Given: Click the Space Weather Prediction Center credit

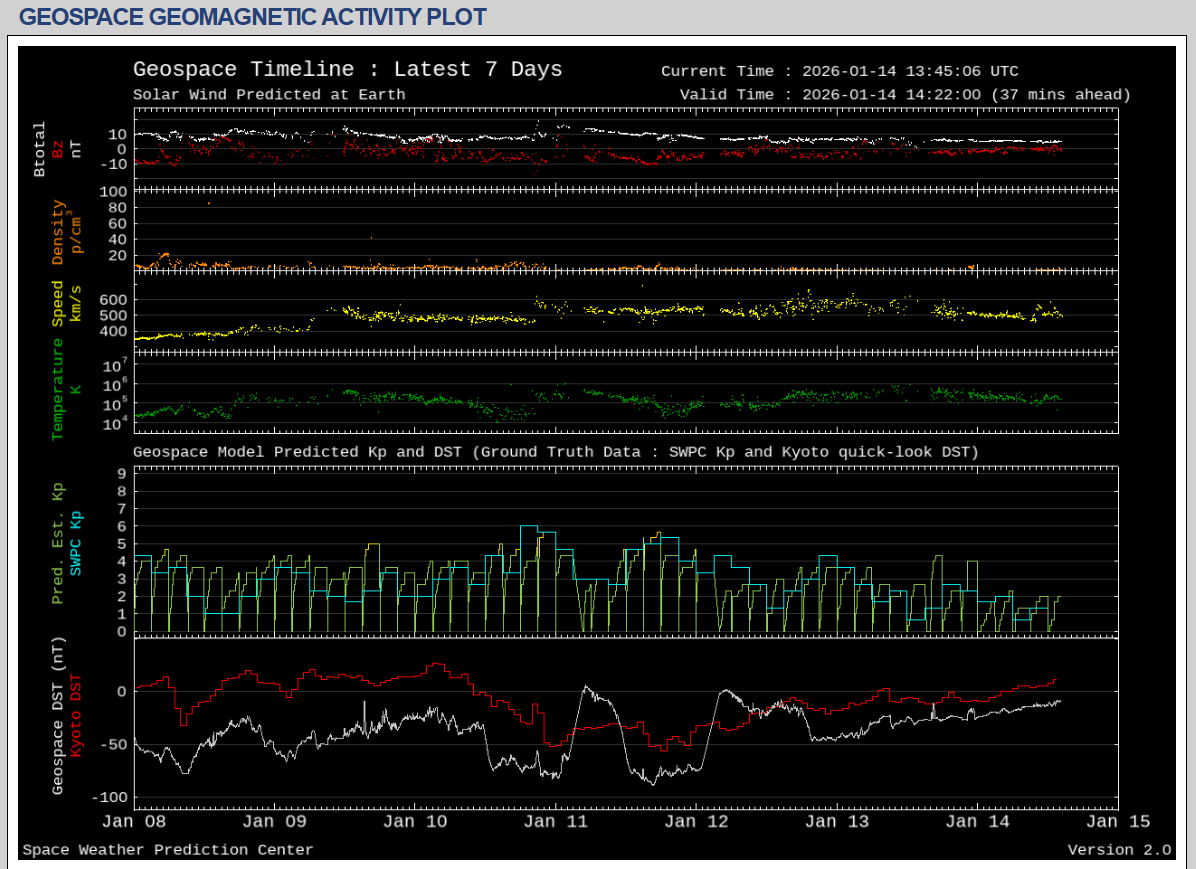Looking at the screenshot, I should [x=168, y=850].
